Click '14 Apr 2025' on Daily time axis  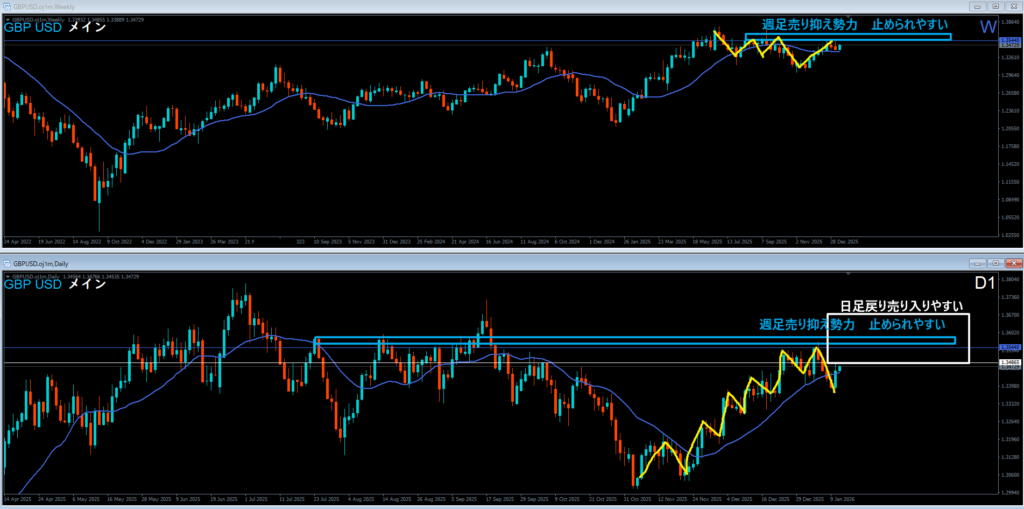(16, 497)
